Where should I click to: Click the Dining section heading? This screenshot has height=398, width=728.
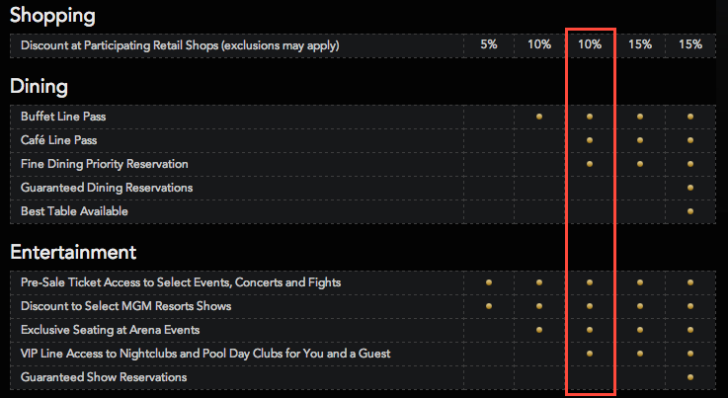pos(39,87)
